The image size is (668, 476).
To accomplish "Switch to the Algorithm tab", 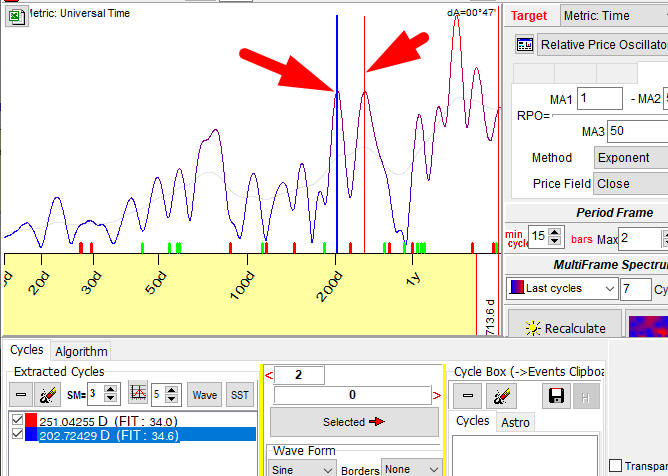I will coord(81,351).
